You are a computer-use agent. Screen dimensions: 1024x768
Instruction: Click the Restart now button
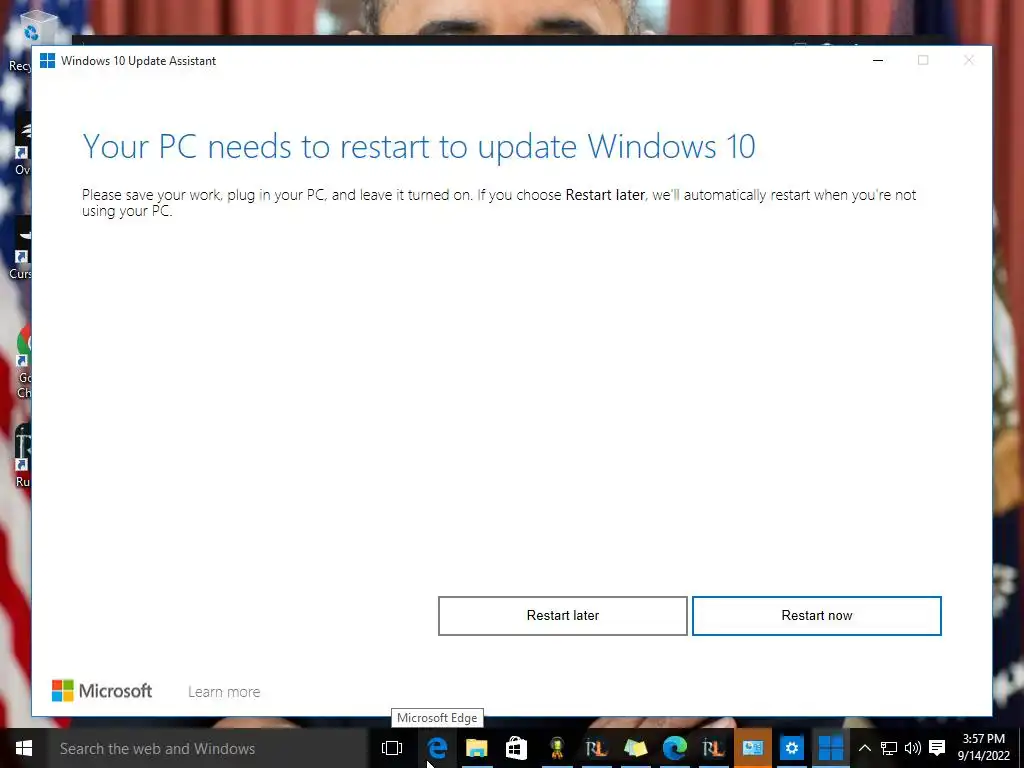[x=816, y=615]
